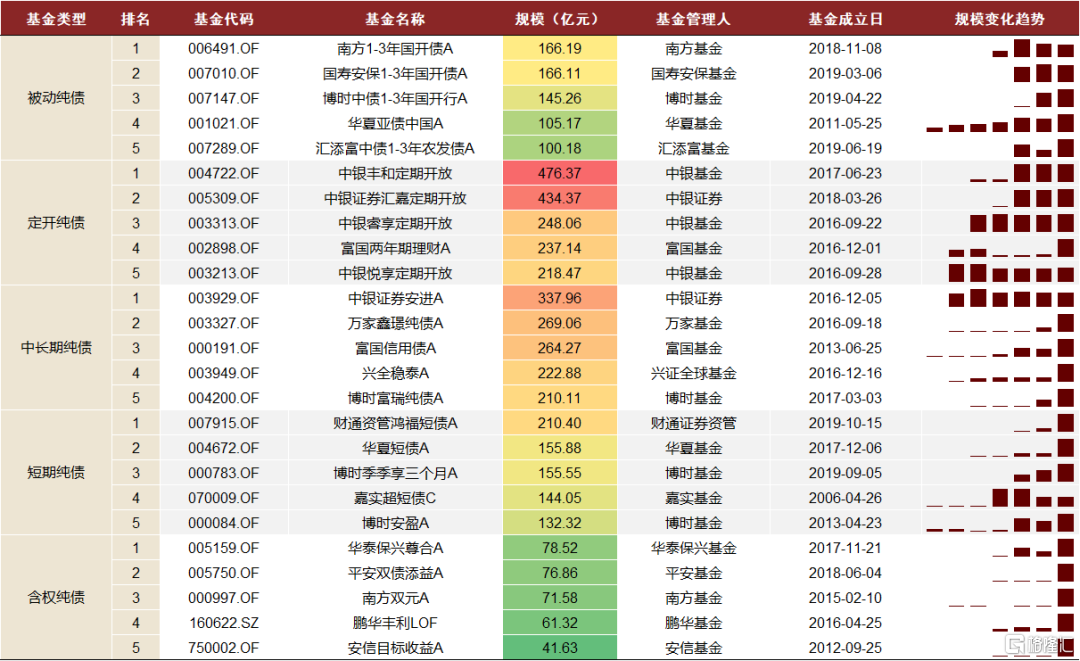Click manager 兴证全球基金

click(x=693, y=373)
